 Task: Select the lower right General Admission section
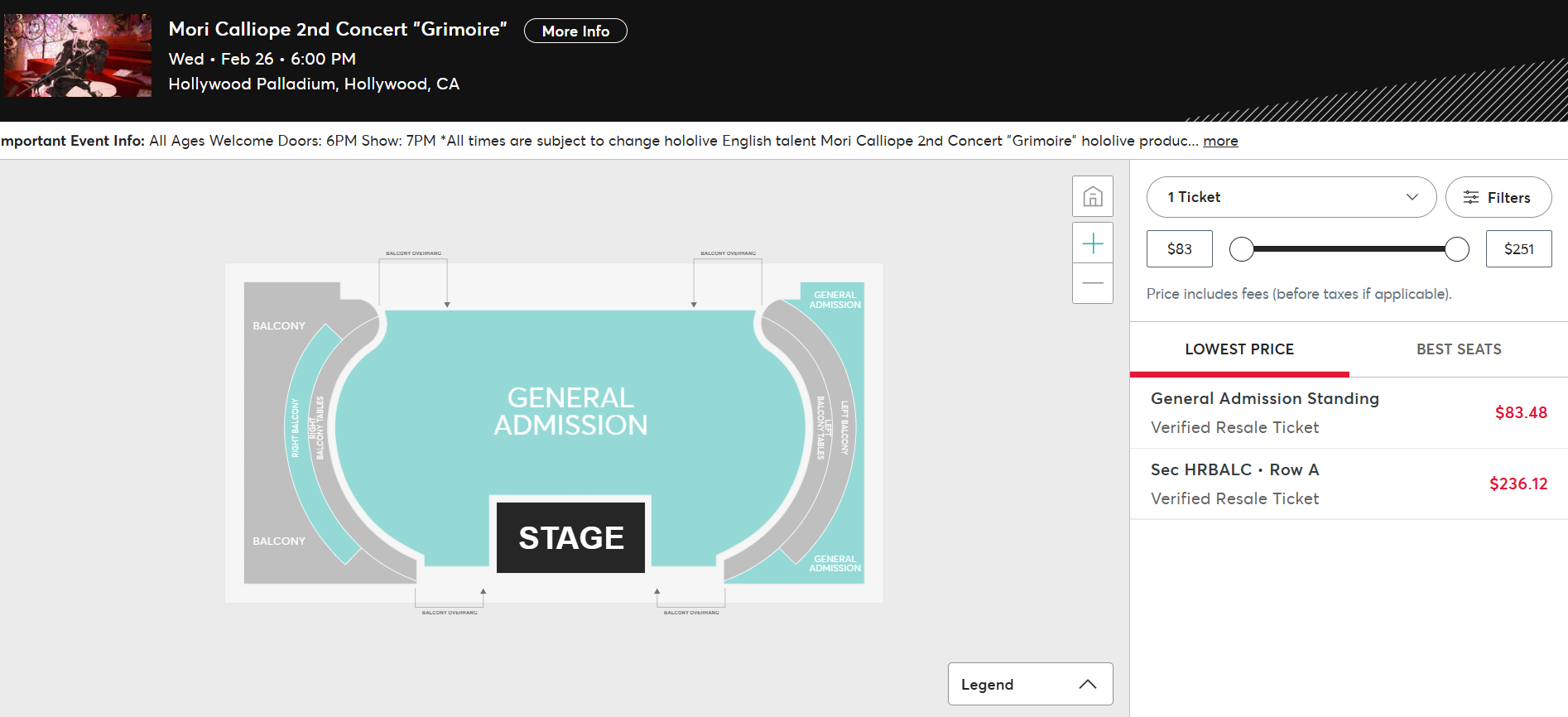point(835,563)
